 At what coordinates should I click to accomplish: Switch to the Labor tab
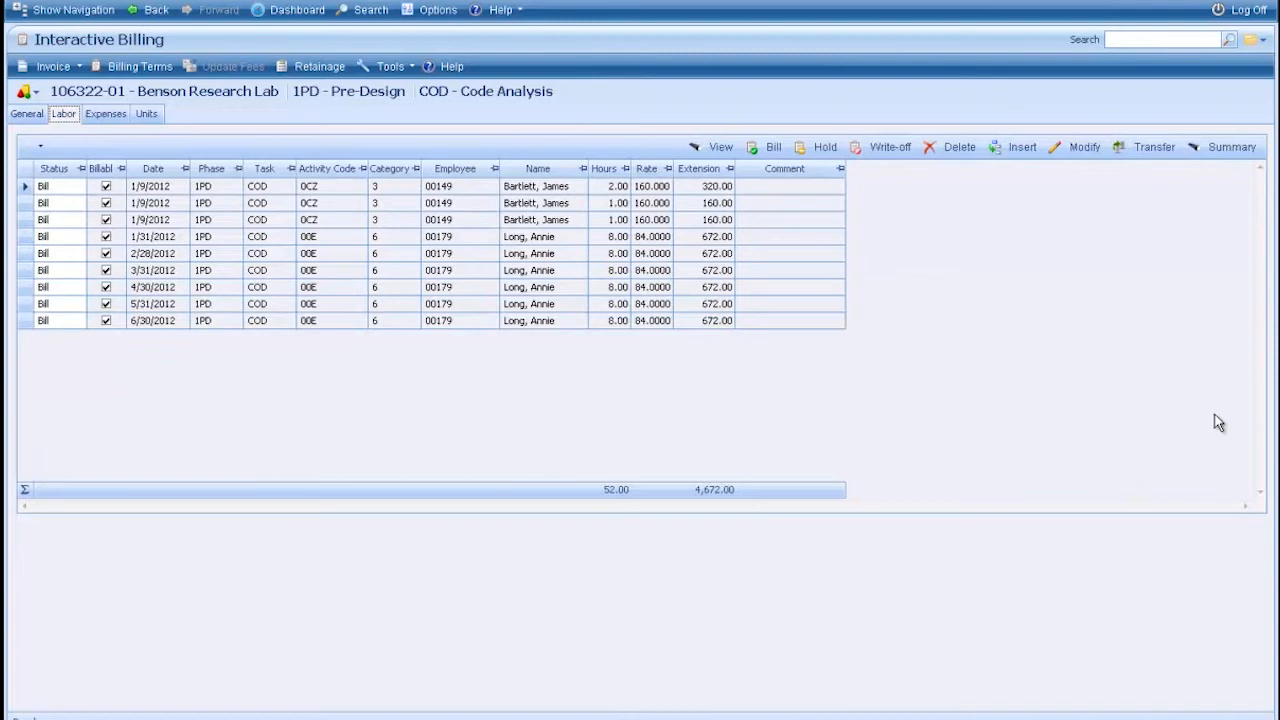[64, 114]
